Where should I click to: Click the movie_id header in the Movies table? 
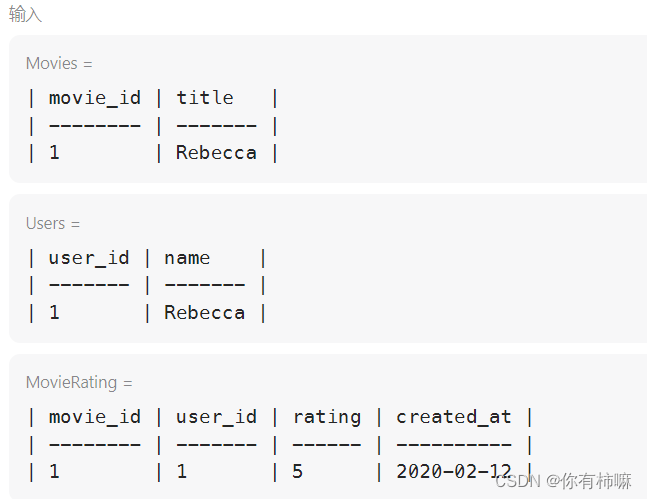click(x=95, y=99)
